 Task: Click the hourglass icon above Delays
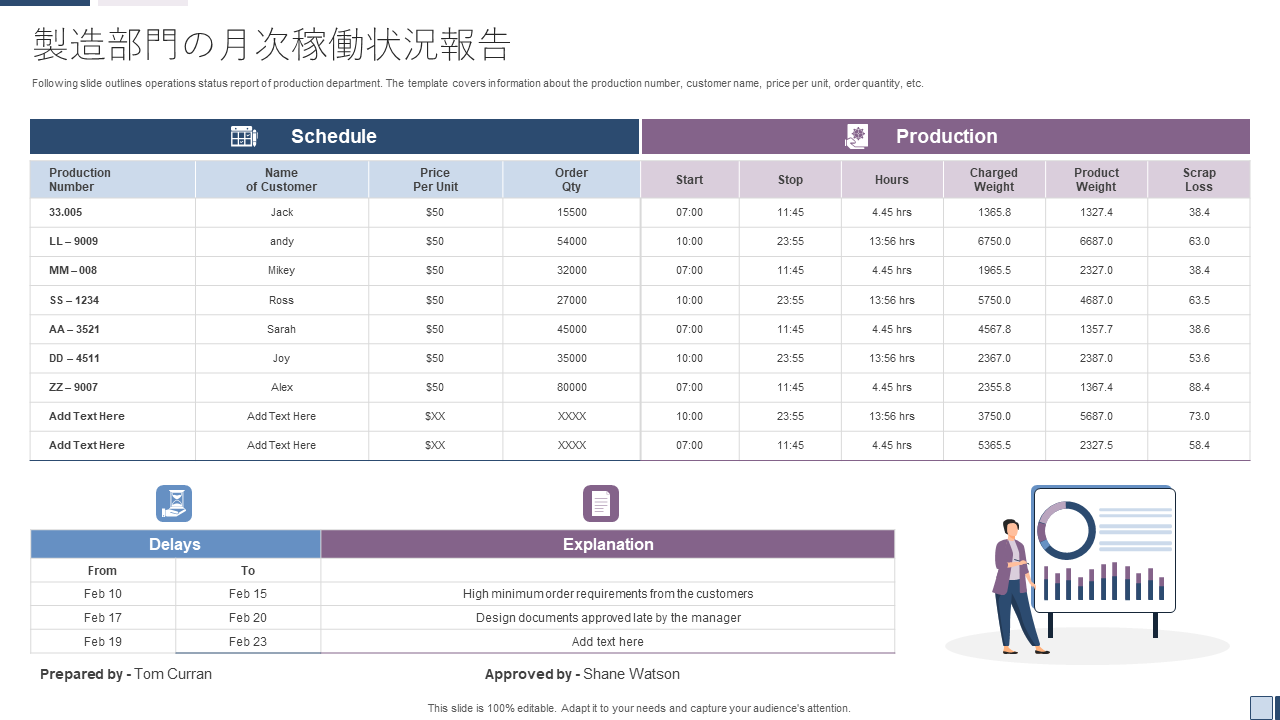tap(174, 503)
